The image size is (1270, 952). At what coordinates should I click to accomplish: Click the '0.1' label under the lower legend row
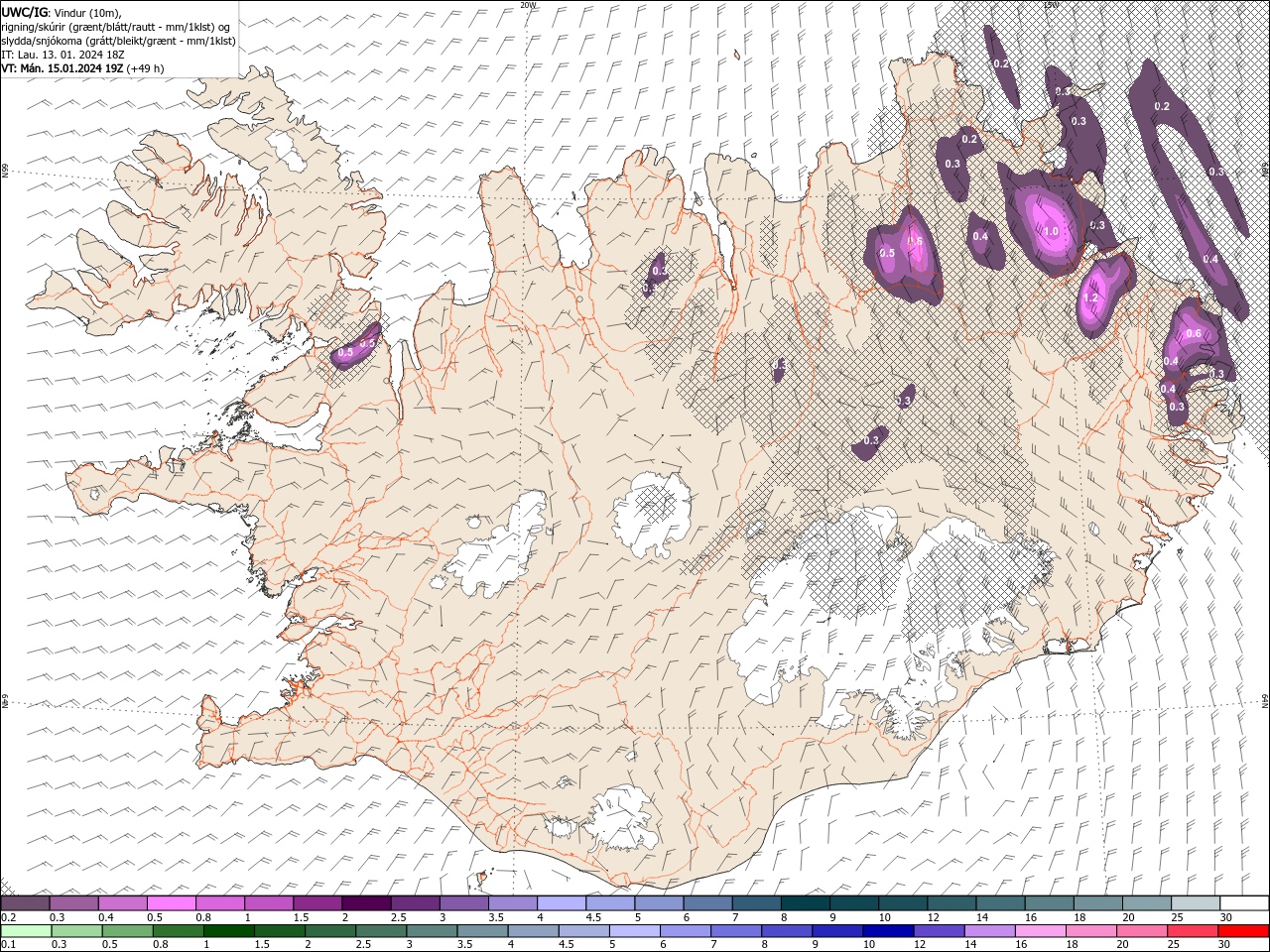click(x=8, y=944)
